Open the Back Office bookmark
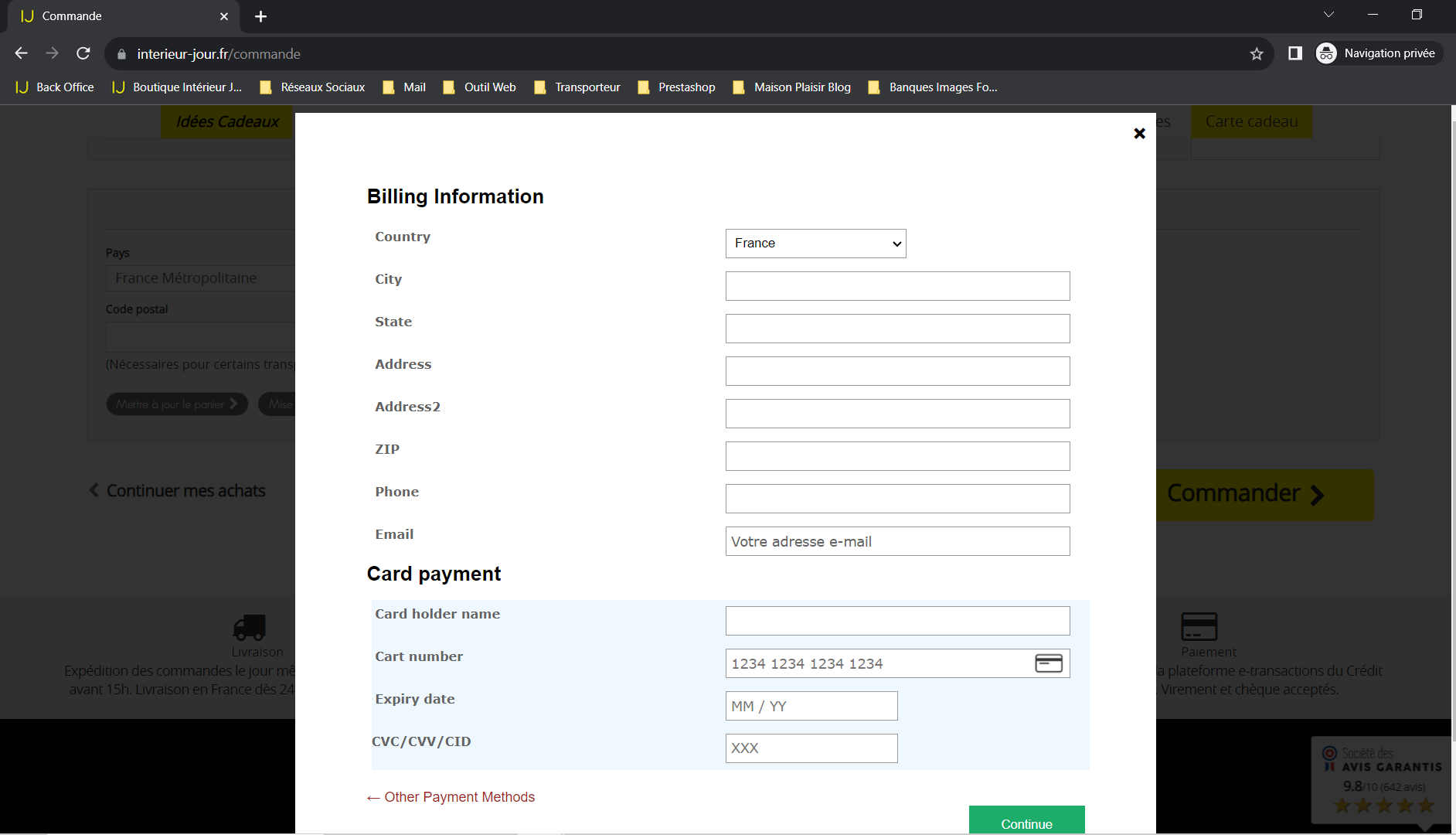 click(55, 87)
